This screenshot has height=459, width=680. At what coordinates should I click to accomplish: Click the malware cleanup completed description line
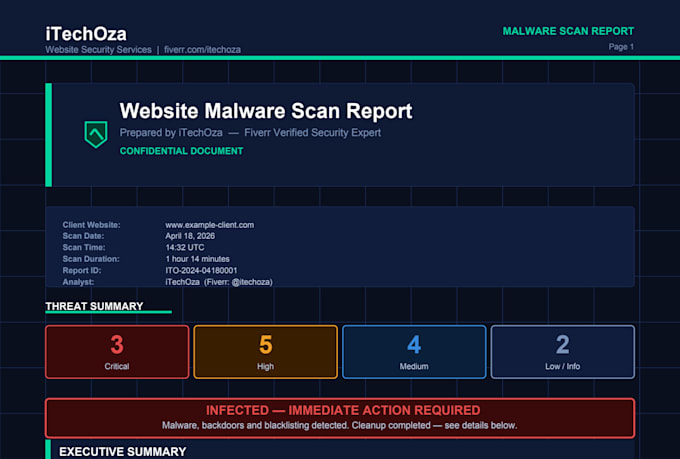[x=340, y=426]
